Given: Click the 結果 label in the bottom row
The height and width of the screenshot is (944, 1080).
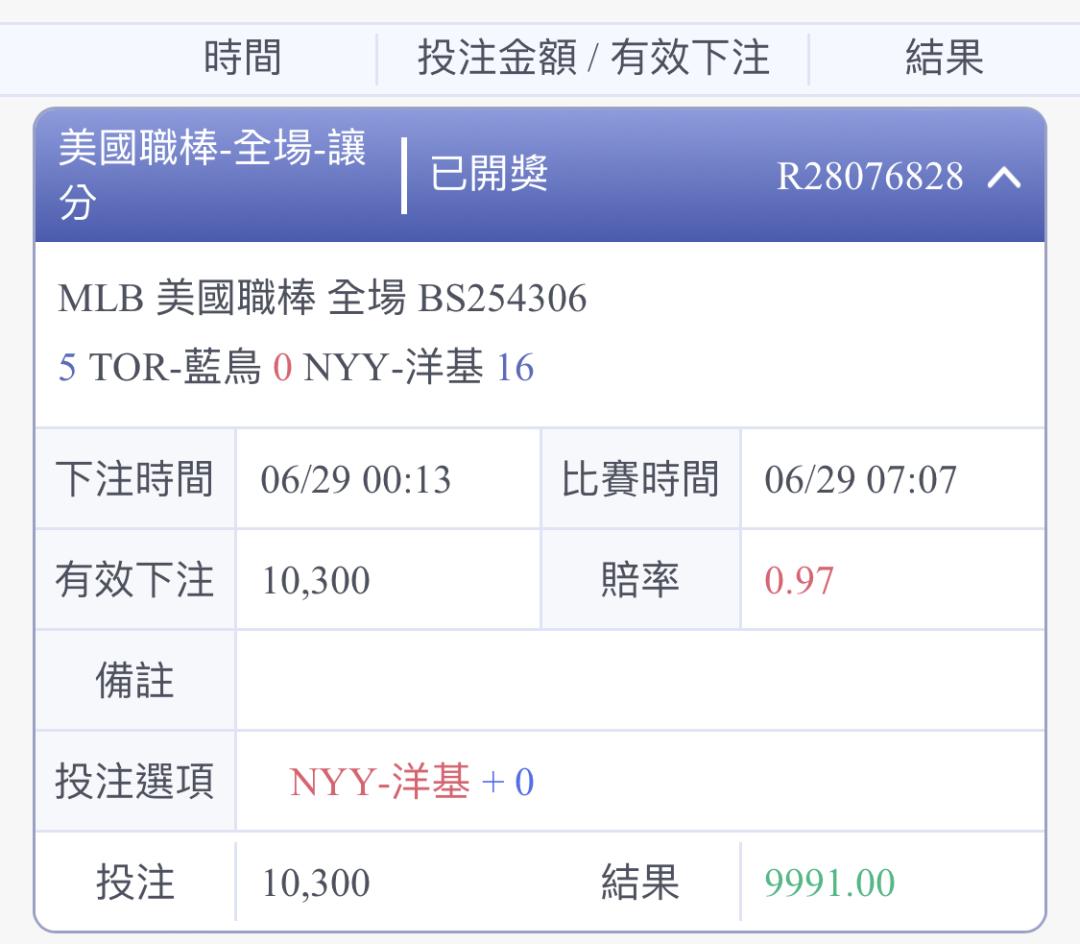Looking at the screenshot, I should 641,881.
